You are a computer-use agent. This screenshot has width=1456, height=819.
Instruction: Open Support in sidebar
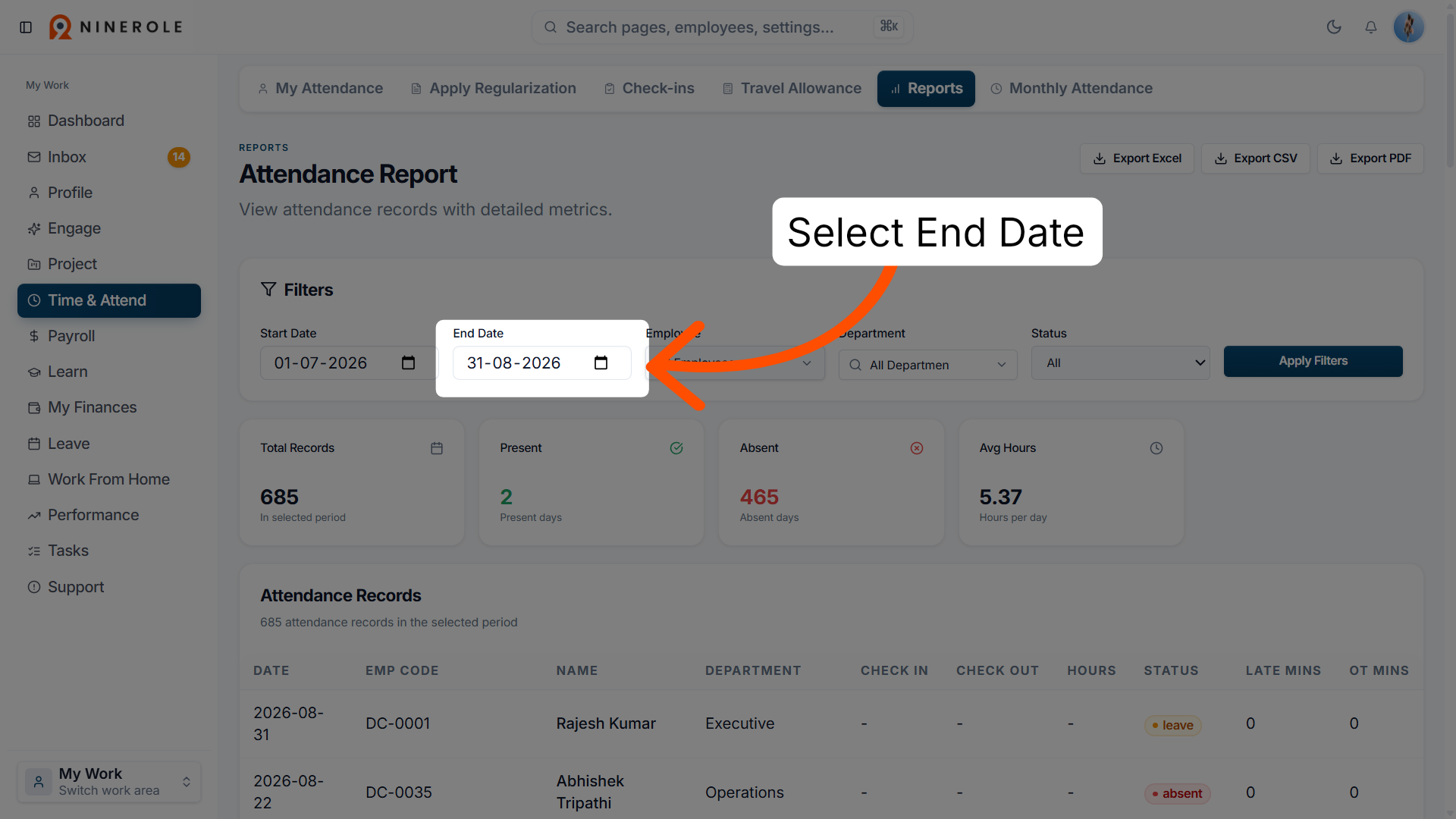(x=109, y=587)
